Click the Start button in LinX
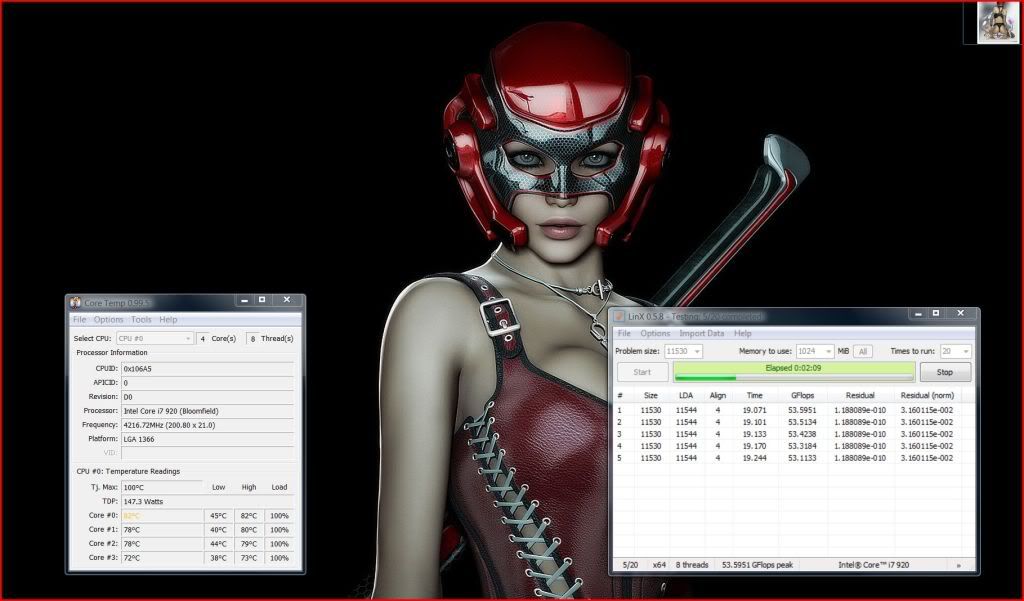The height and width of the screenshot is (601, 1024). pos(641,372)
